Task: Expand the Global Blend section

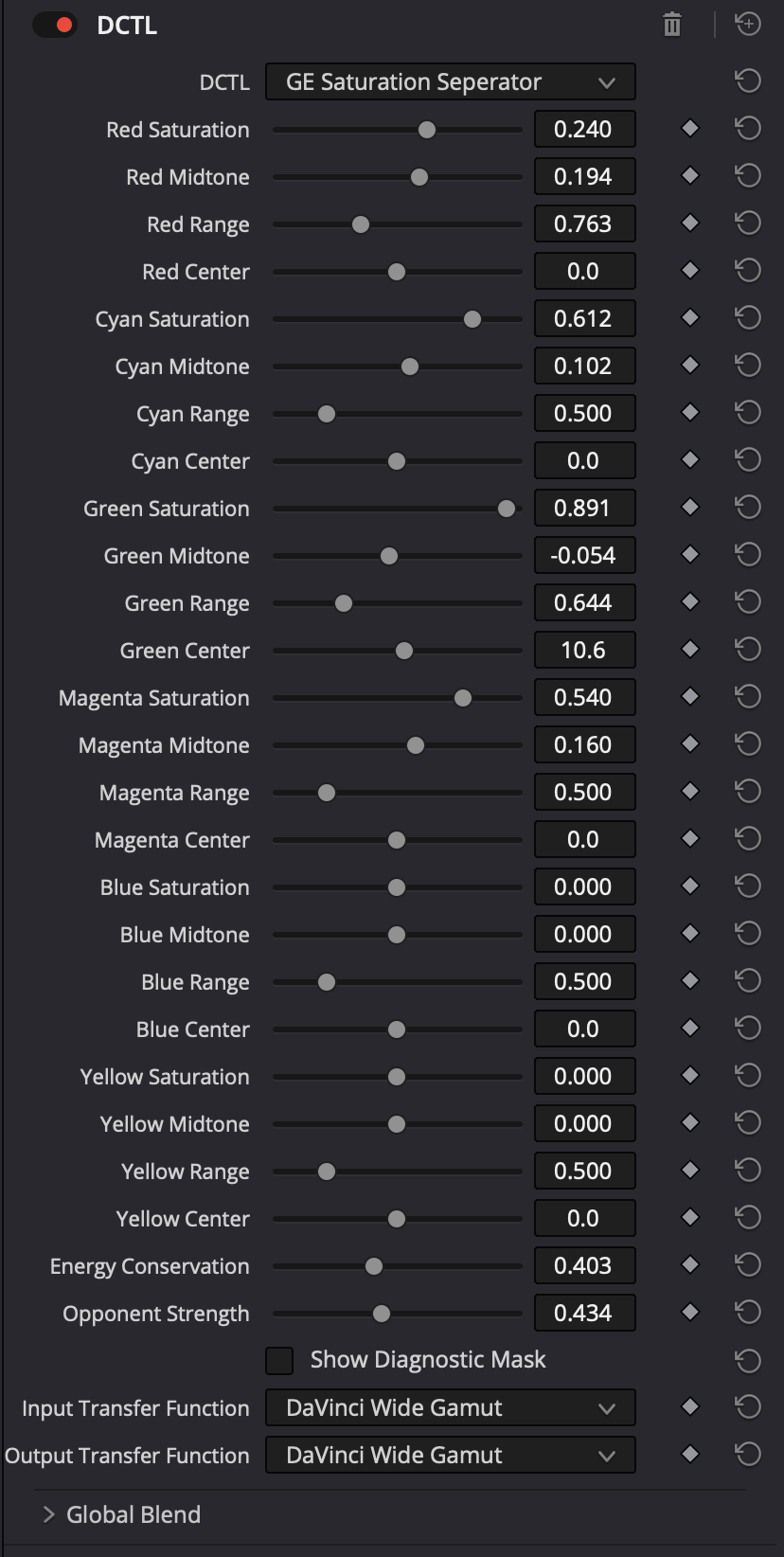Action: pyautogui.click(x=121, y=1514)
